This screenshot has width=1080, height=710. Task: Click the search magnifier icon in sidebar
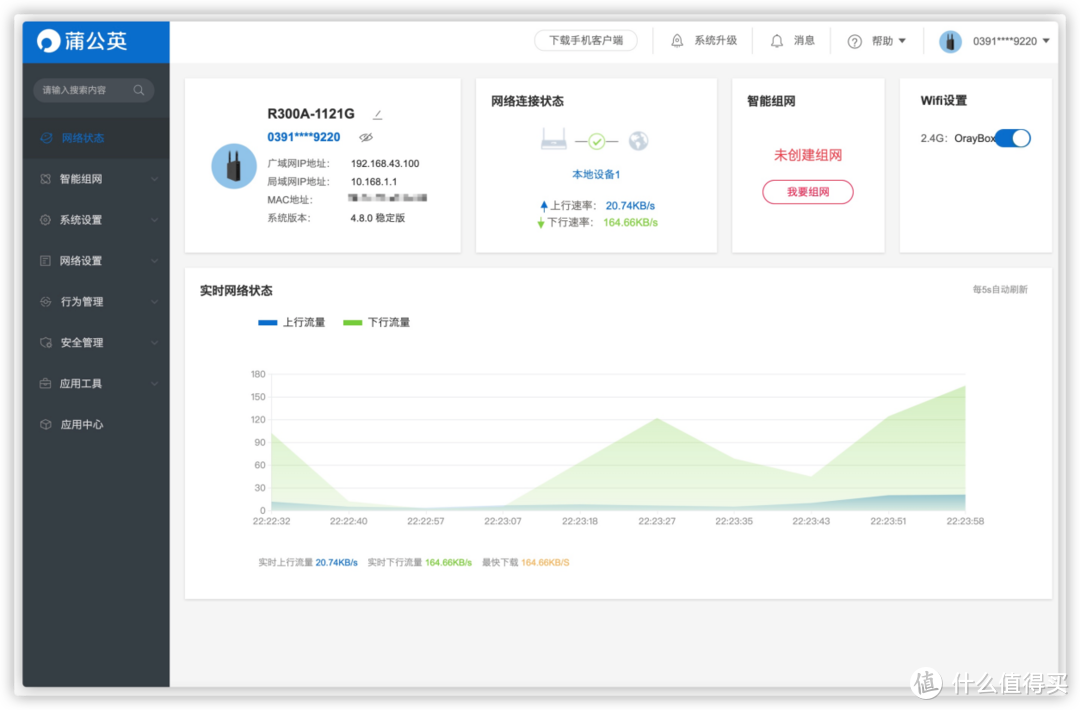(x=139, y=90)
